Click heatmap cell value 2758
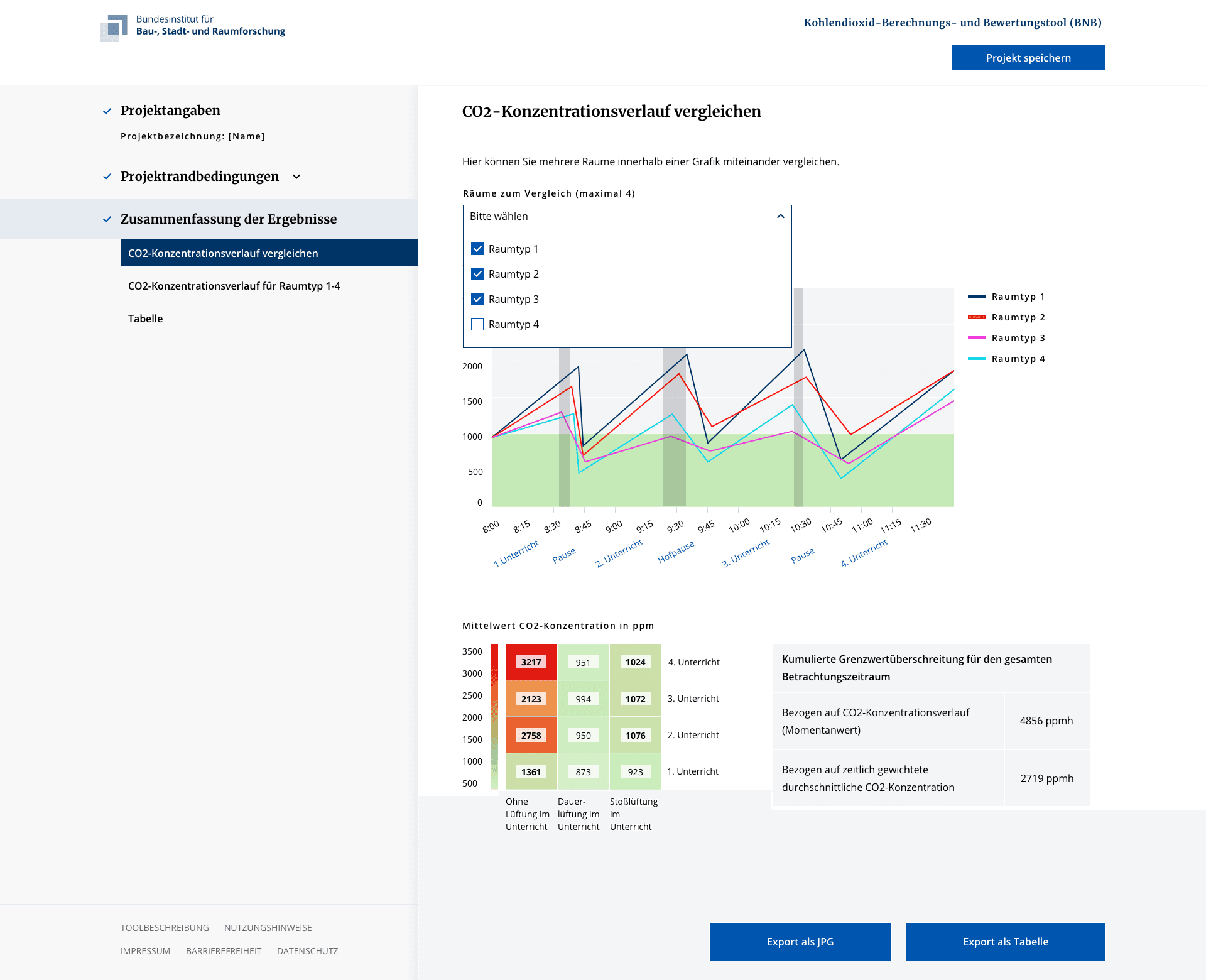This screenshot has width=1206, height=980. click(x=531, y=736)
